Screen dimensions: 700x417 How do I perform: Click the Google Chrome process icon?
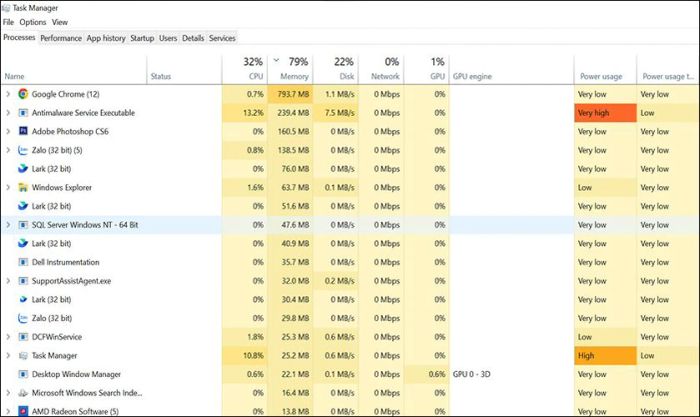click(22, 94)
